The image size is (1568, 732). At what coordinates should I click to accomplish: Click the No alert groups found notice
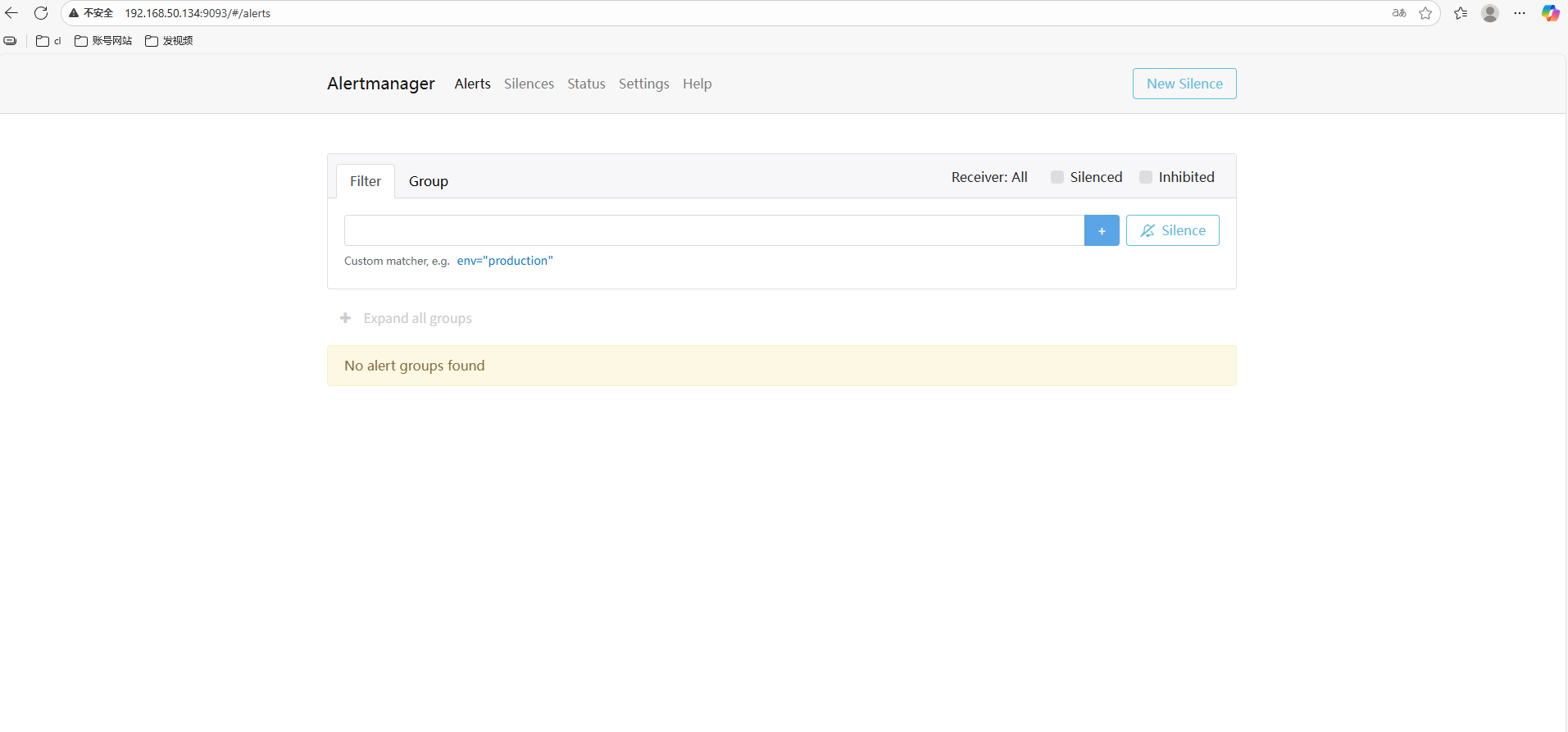point(782,366)
